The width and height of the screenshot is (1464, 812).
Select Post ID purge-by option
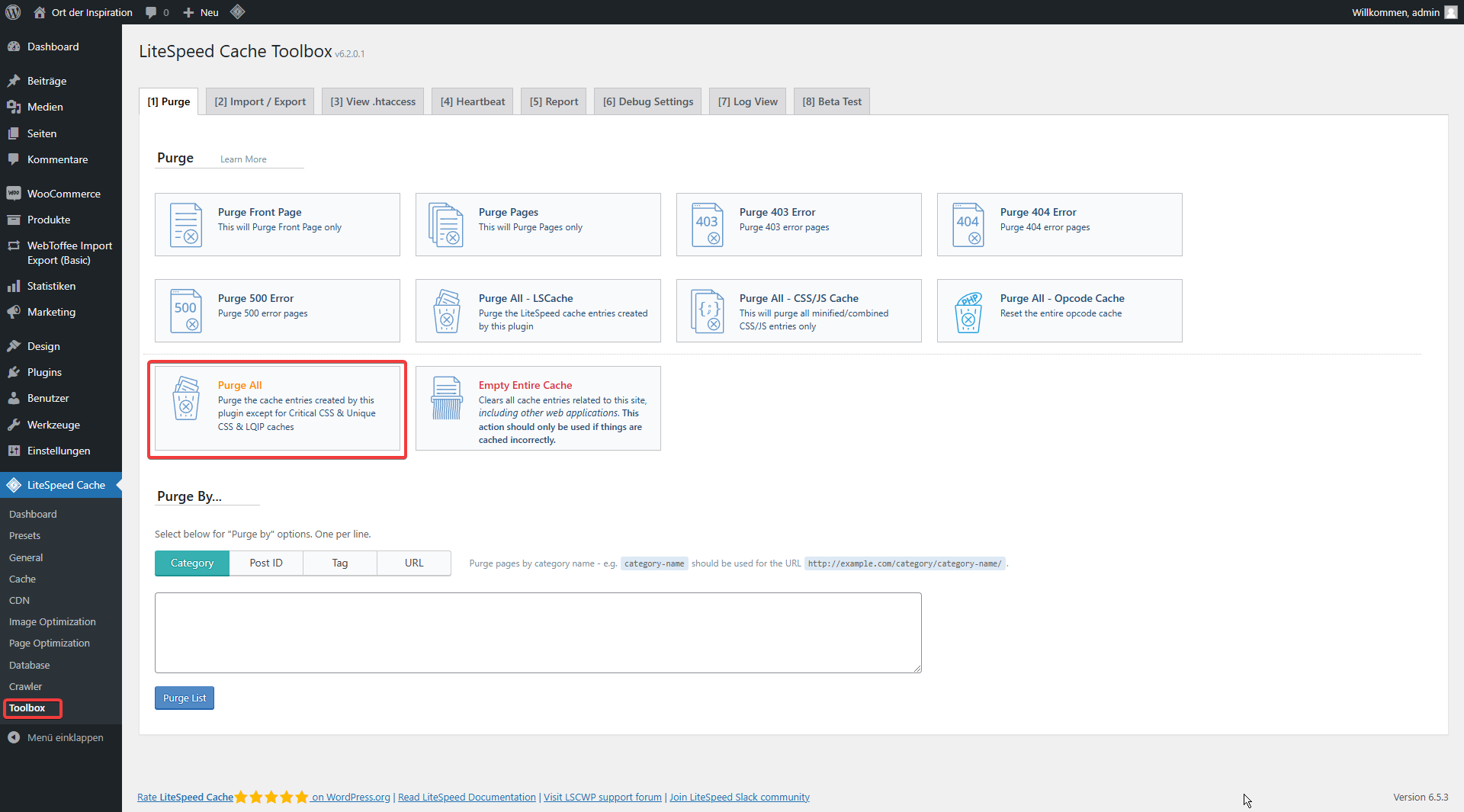point(266,563)
